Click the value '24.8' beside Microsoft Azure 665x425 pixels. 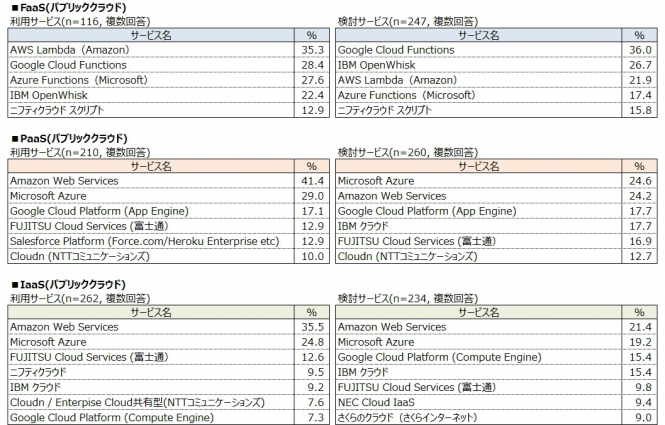(313, 342)
